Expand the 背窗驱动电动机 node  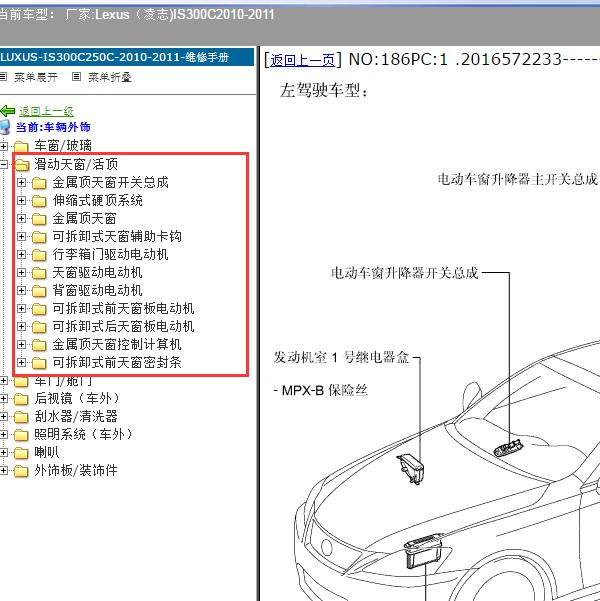[21, 291]
